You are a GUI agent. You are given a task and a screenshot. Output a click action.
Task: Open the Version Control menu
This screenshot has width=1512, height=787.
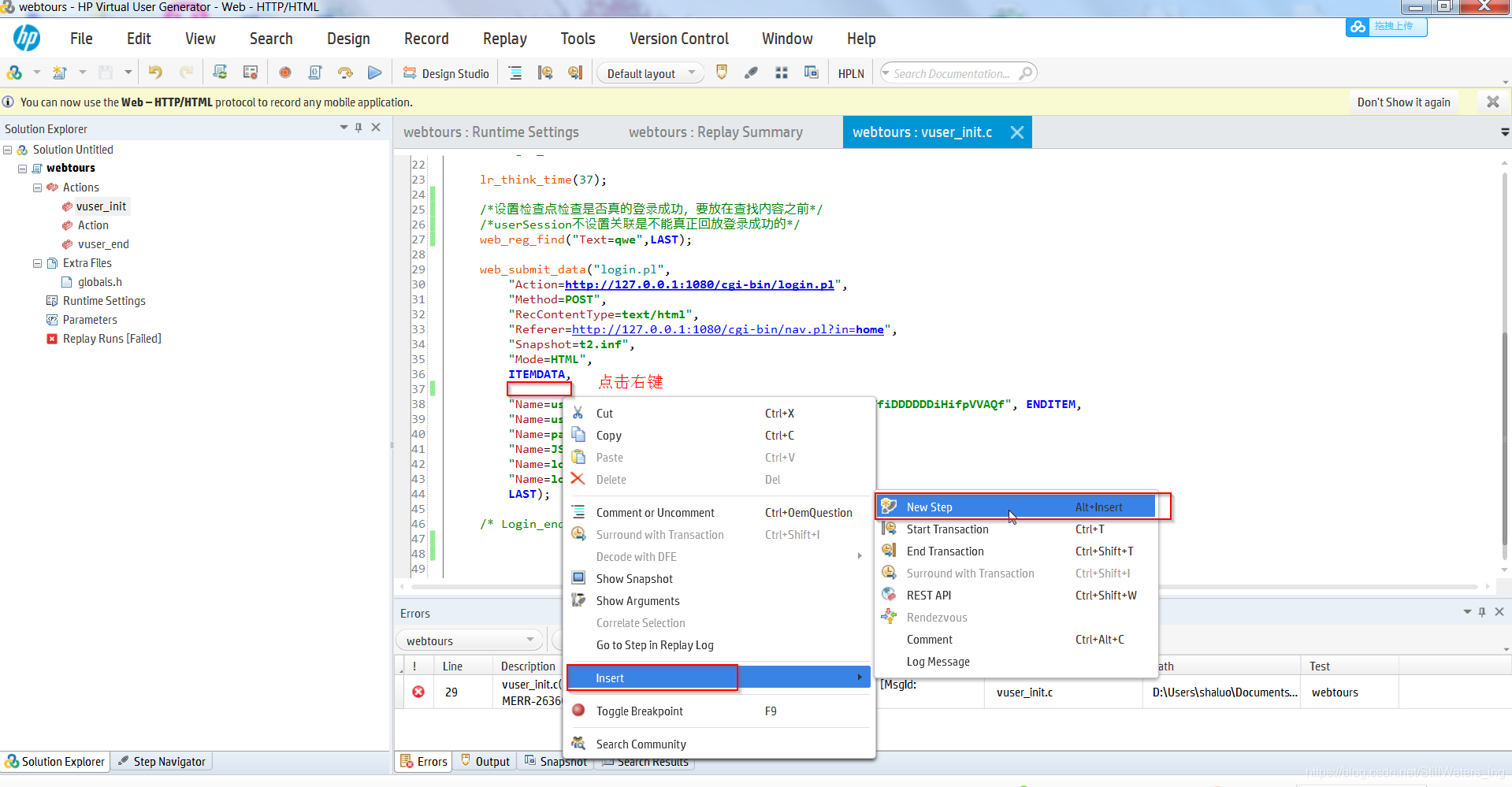[679, 39]
